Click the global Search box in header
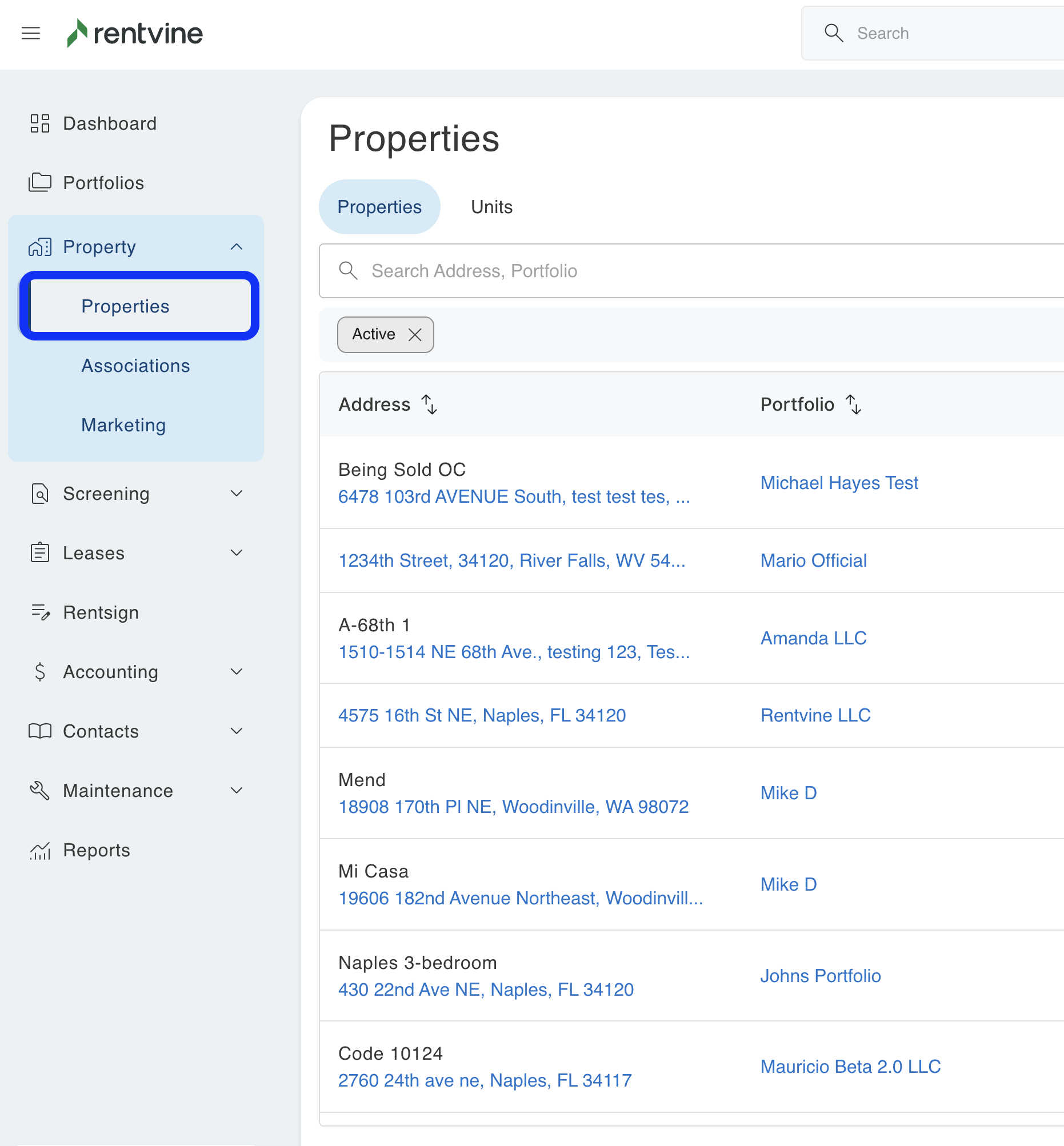Screen dimensions: 1064x1146 [x=950, y=33]
